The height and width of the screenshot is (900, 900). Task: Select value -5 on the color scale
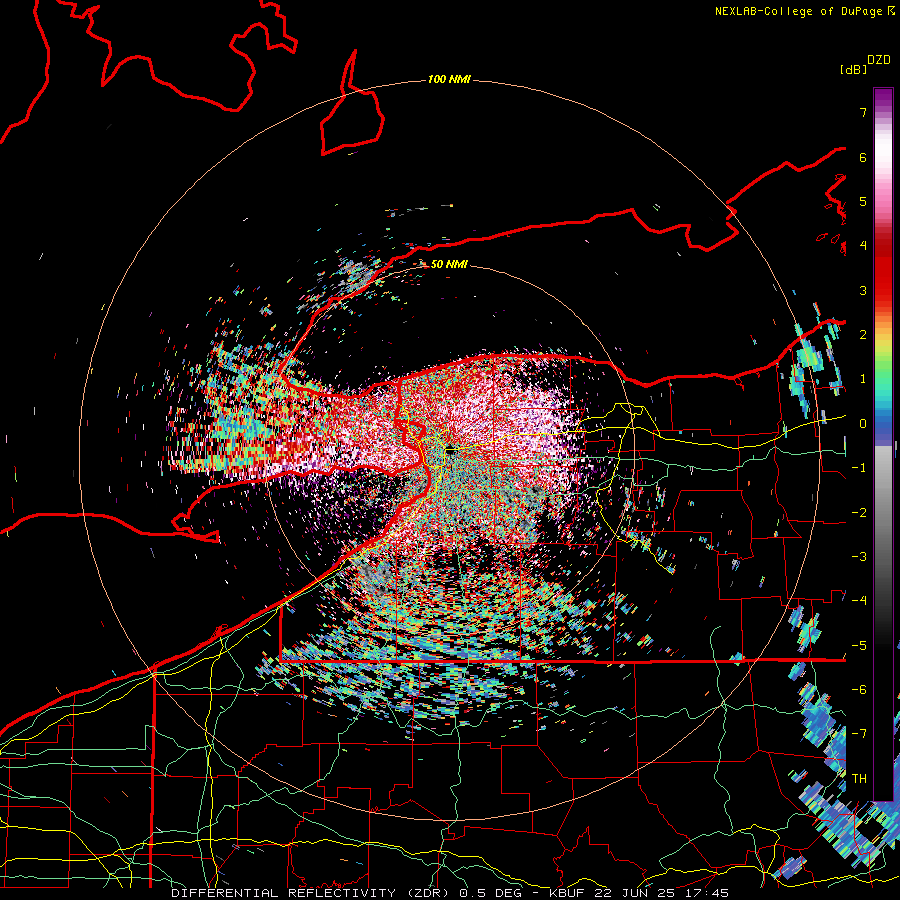click(x=859, y=646)
